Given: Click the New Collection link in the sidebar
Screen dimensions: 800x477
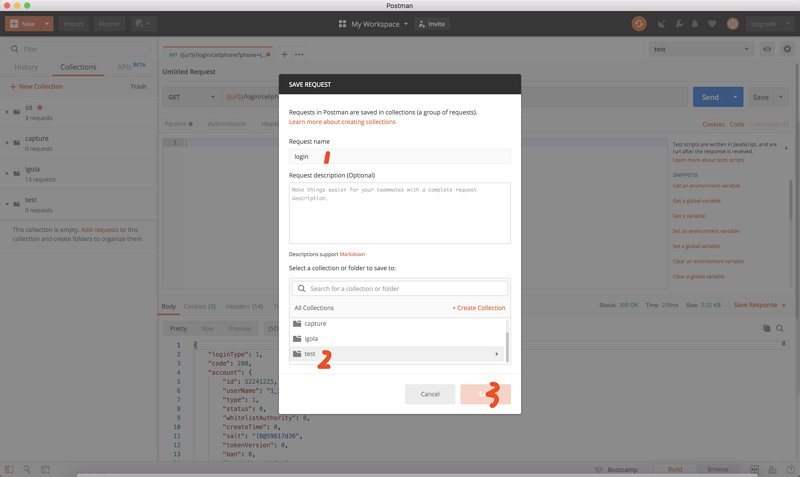Looking at the screenshot, I should (x=36, y=87).
